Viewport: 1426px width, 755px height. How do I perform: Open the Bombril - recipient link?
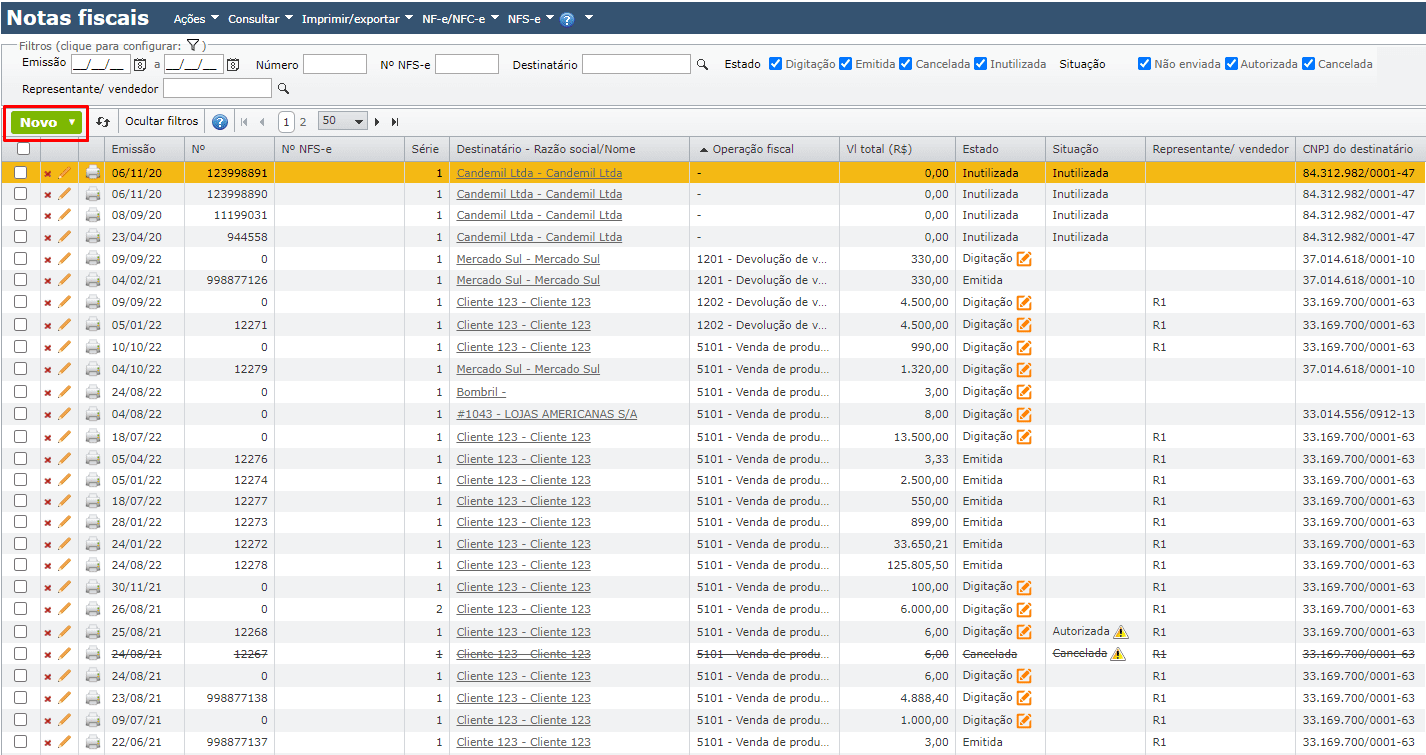click(x=481, y=392)
